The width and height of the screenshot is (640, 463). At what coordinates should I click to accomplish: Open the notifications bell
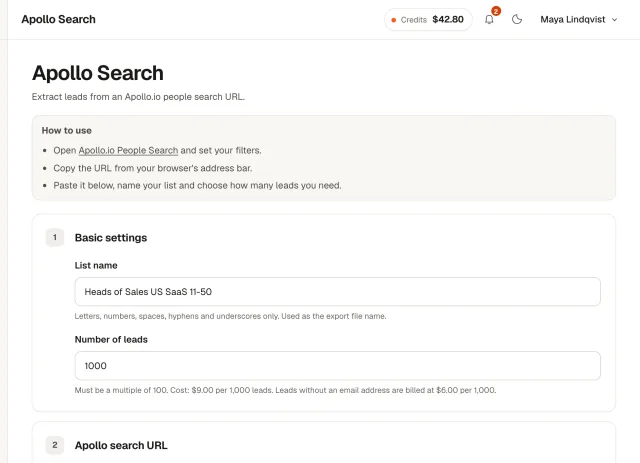pos(489,19)
